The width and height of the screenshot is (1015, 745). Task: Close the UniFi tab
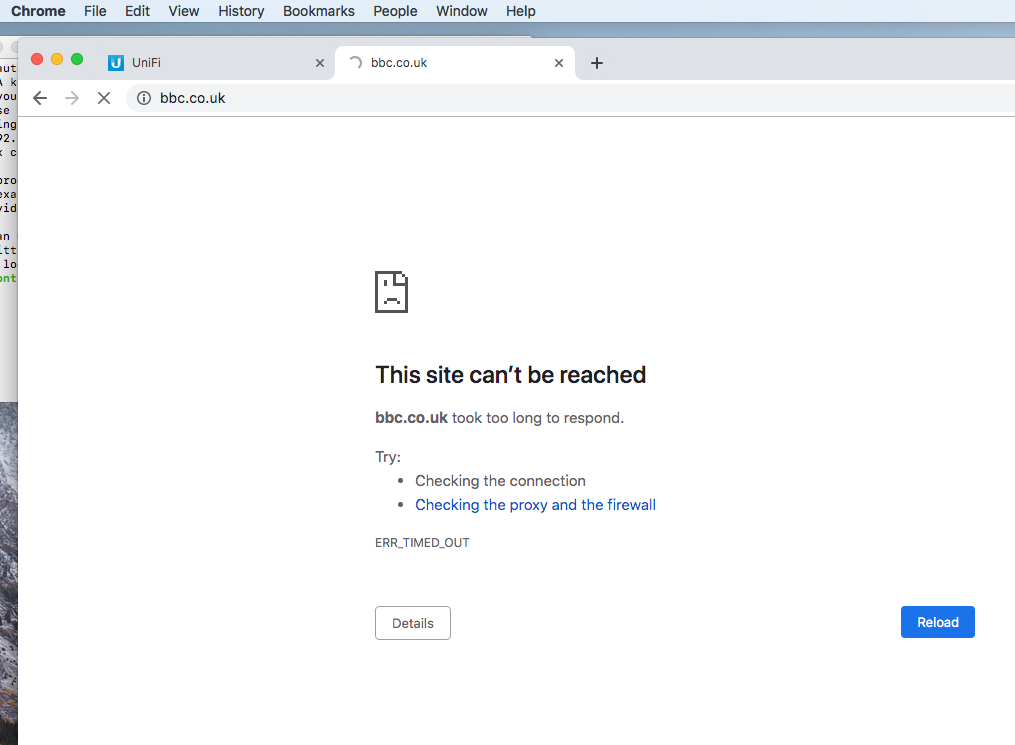320,63
